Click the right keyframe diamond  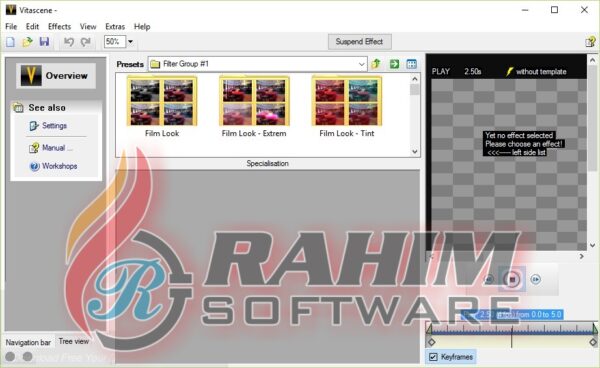593,342
